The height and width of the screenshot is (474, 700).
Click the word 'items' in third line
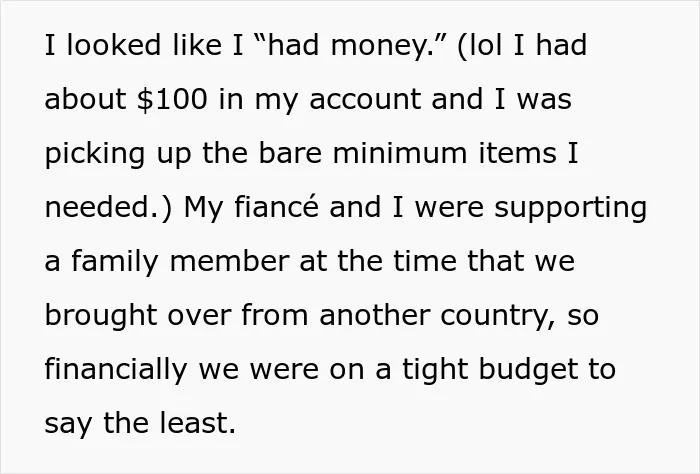517,153
